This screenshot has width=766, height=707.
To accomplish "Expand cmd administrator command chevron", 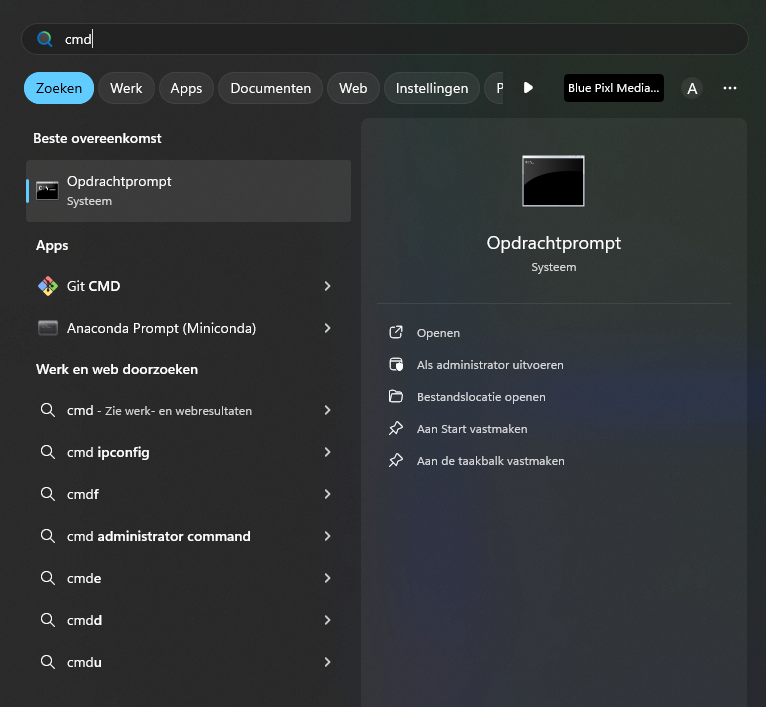I will (x=327, y=536).
